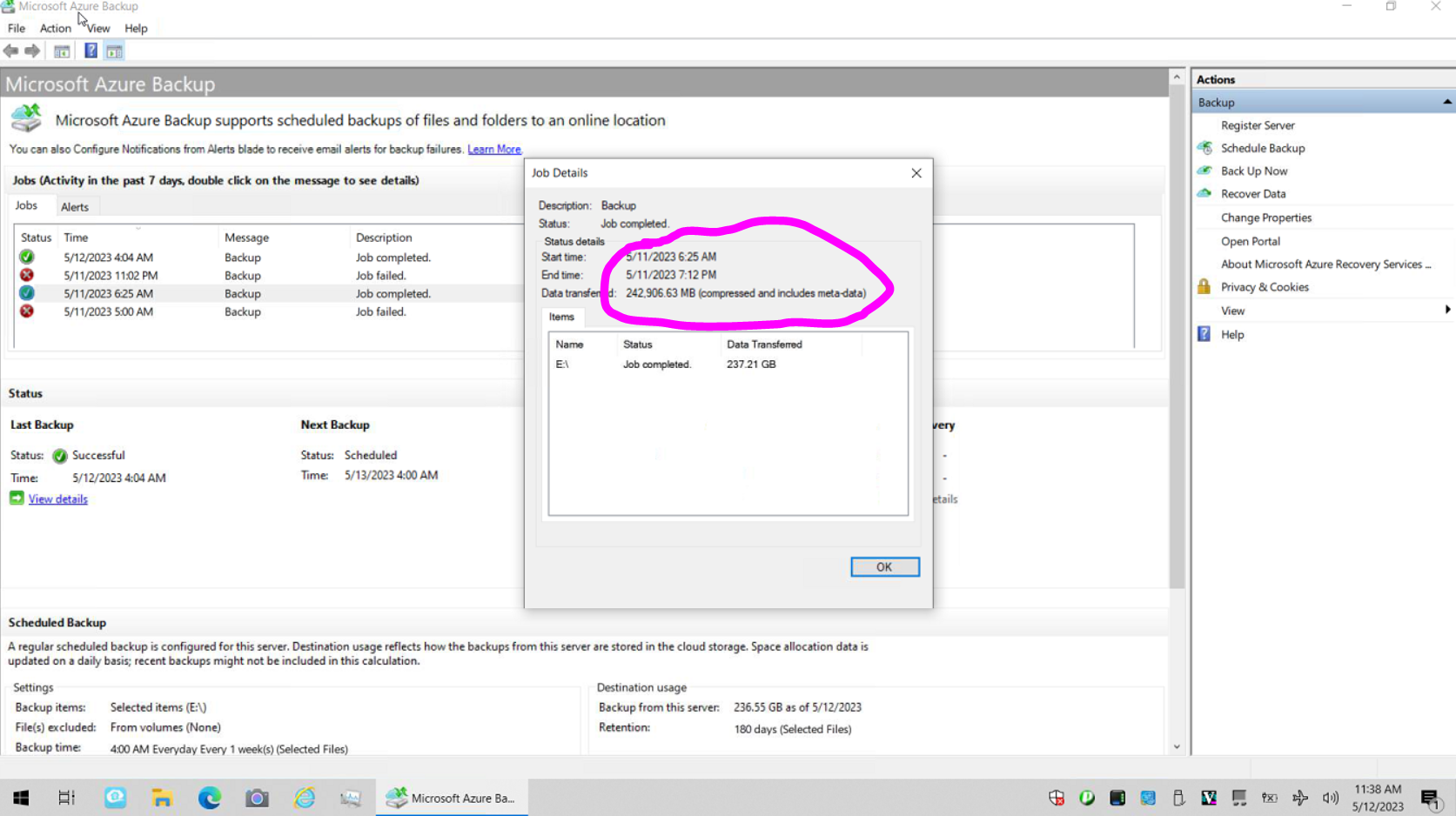
Task: Click green check icon of 5/12/2023 4:04 AM job
Action: (27, 257)
